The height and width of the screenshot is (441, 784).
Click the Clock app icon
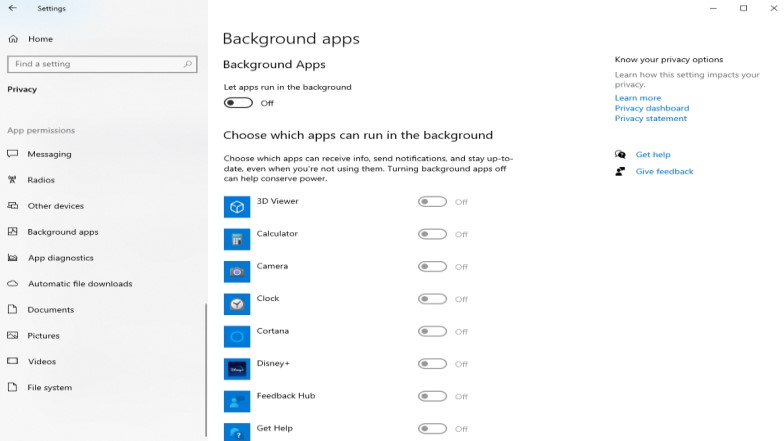coord(236,304)
